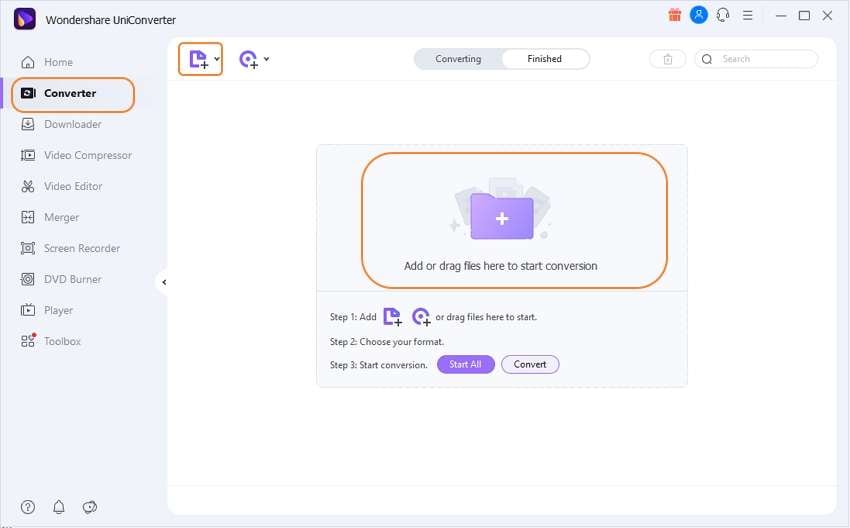Image resolution: width=850 pixels, height=528 pixels.
Task: Click the Add Files icon in toolbar
Action: tap(198, 59)
